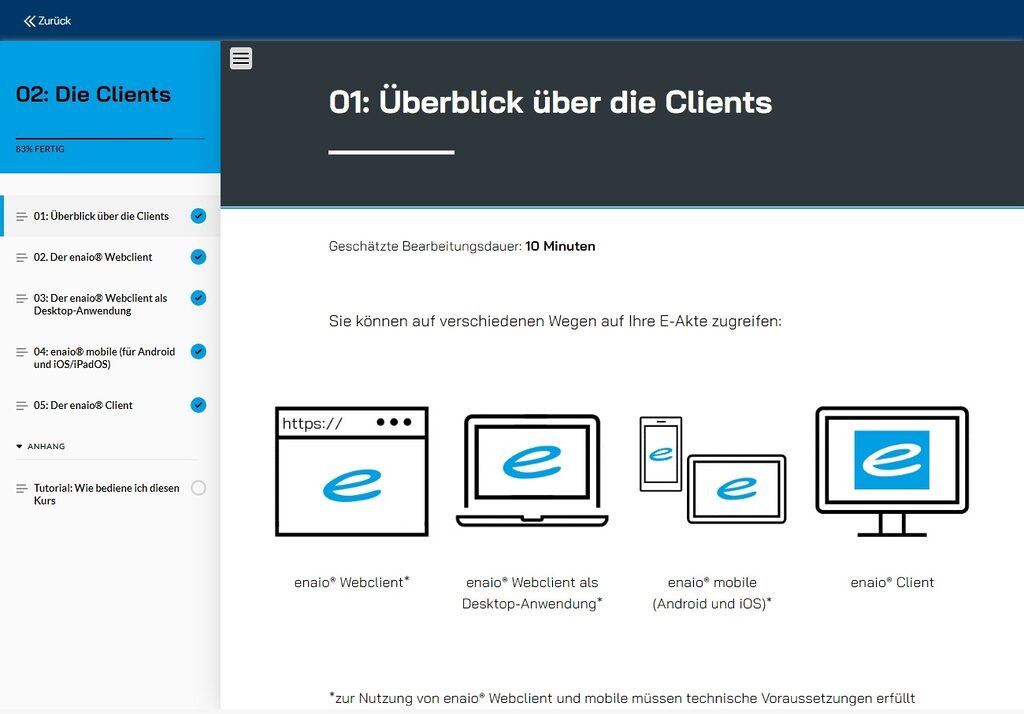Image resolution: width=1024 pixels, height=714 pixels.
Task: Click the tablet icon beside the smartphone
Action: 736,490
